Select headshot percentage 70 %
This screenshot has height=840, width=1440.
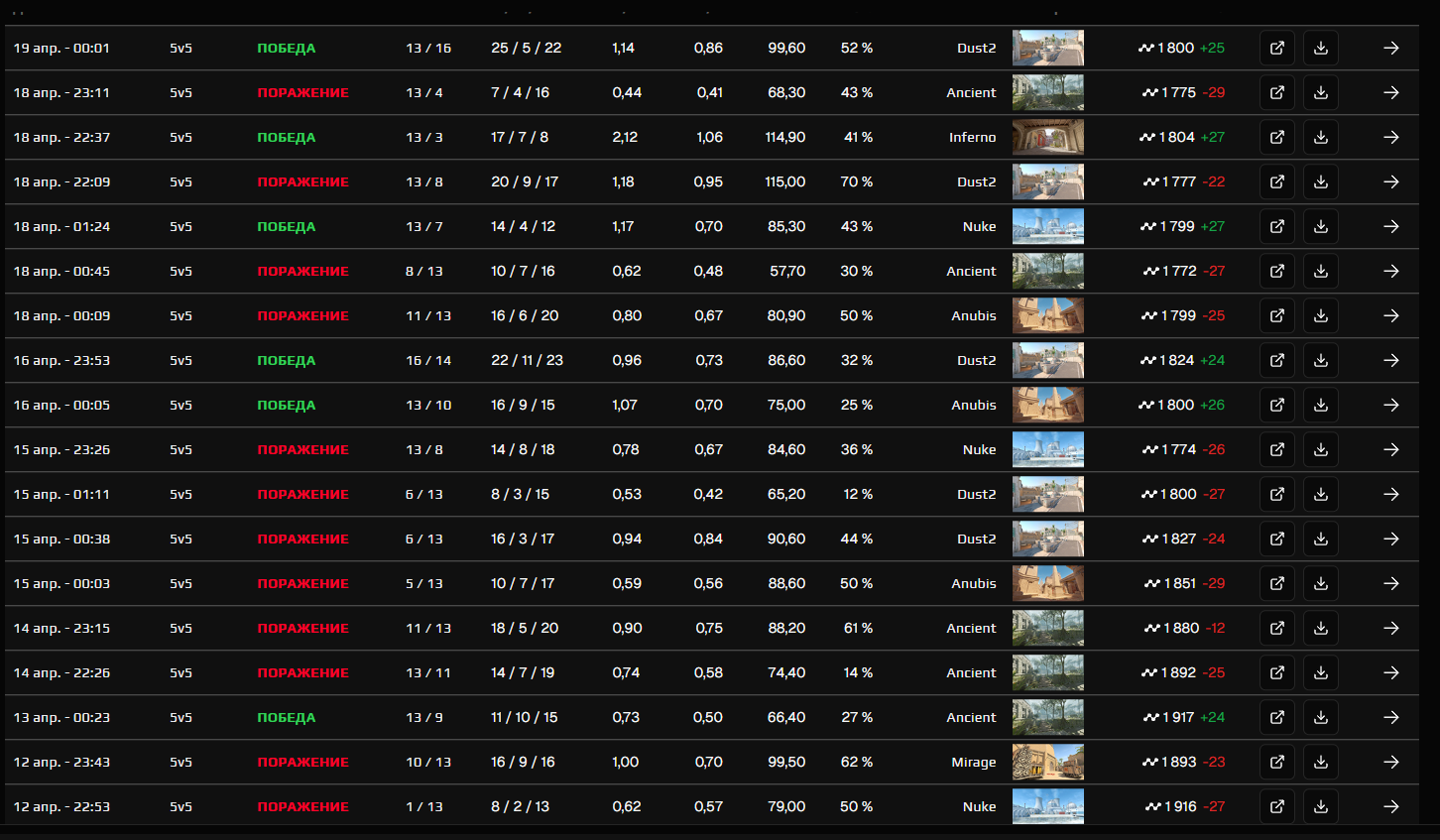(x=857, y=181)
